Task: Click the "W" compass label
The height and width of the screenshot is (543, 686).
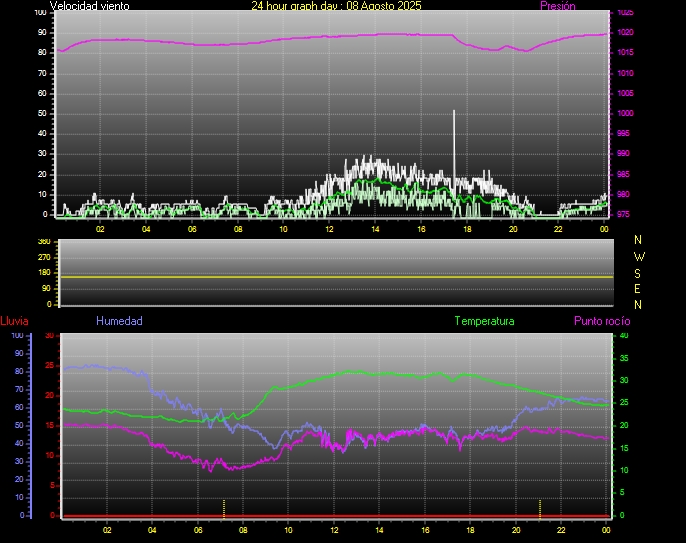Action: pyautogui.click(x=639, y=256)
